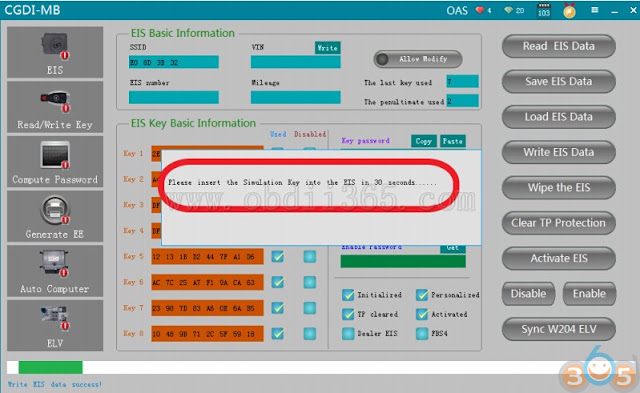This screenshot has width=640, height=393.
Task: Click the Load EIS Data button
Action: (558, 117)
